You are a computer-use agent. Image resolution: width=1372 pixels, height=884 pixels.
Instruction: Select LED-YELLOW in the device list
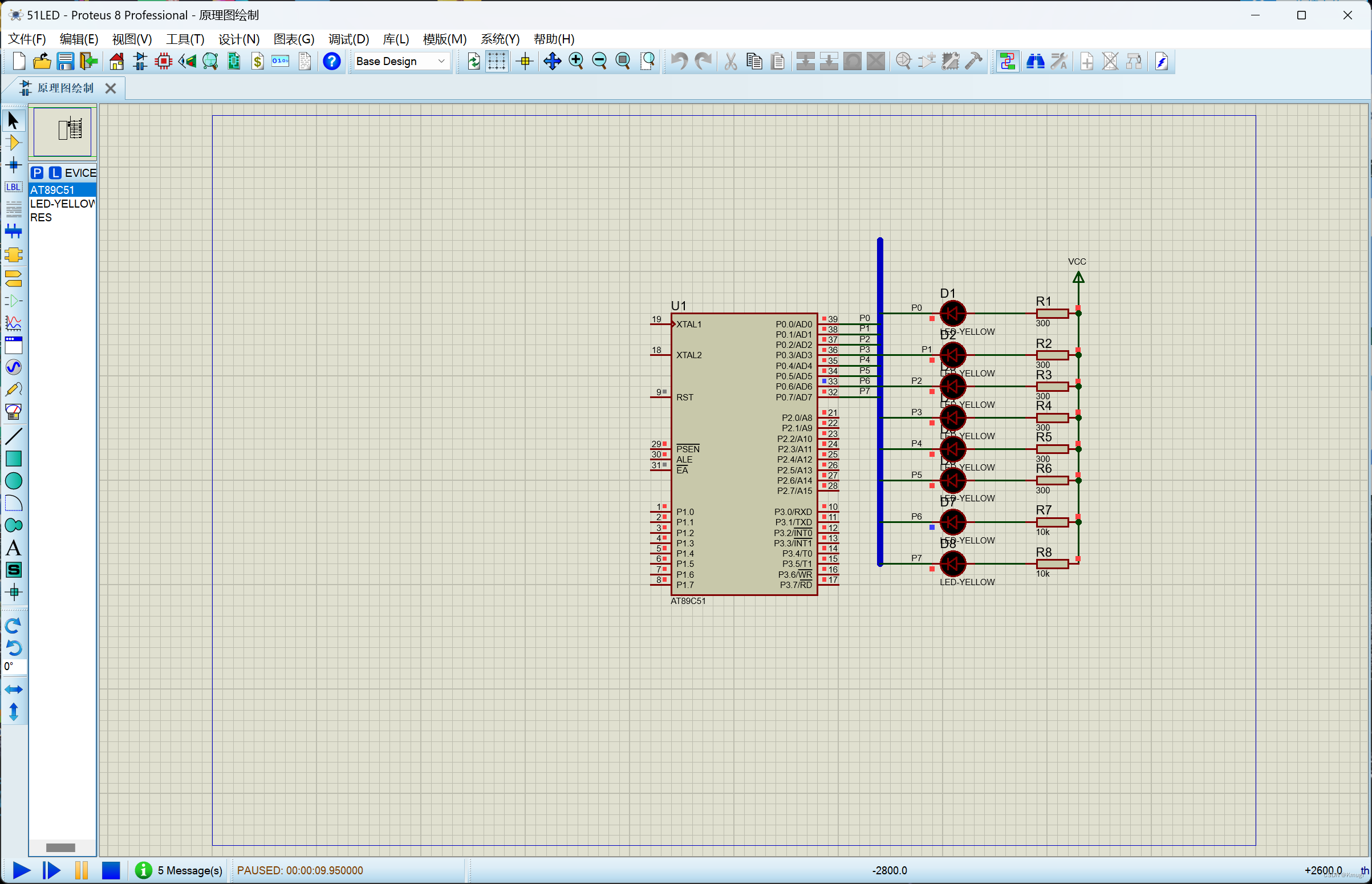tap(62, 204)
